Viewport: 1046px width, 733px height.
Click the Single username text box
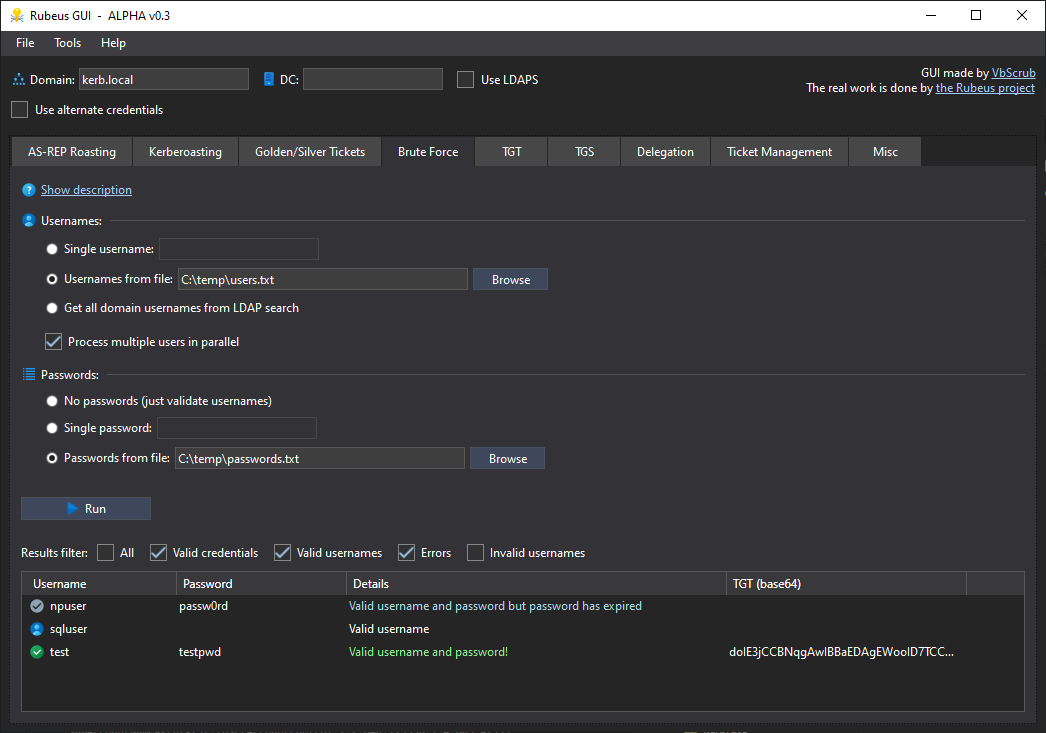[x=239, y=249]
